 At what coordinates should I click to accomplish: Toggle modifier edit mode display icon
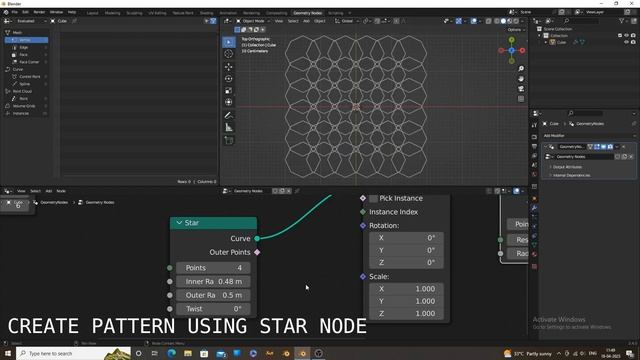click(597, 147)
